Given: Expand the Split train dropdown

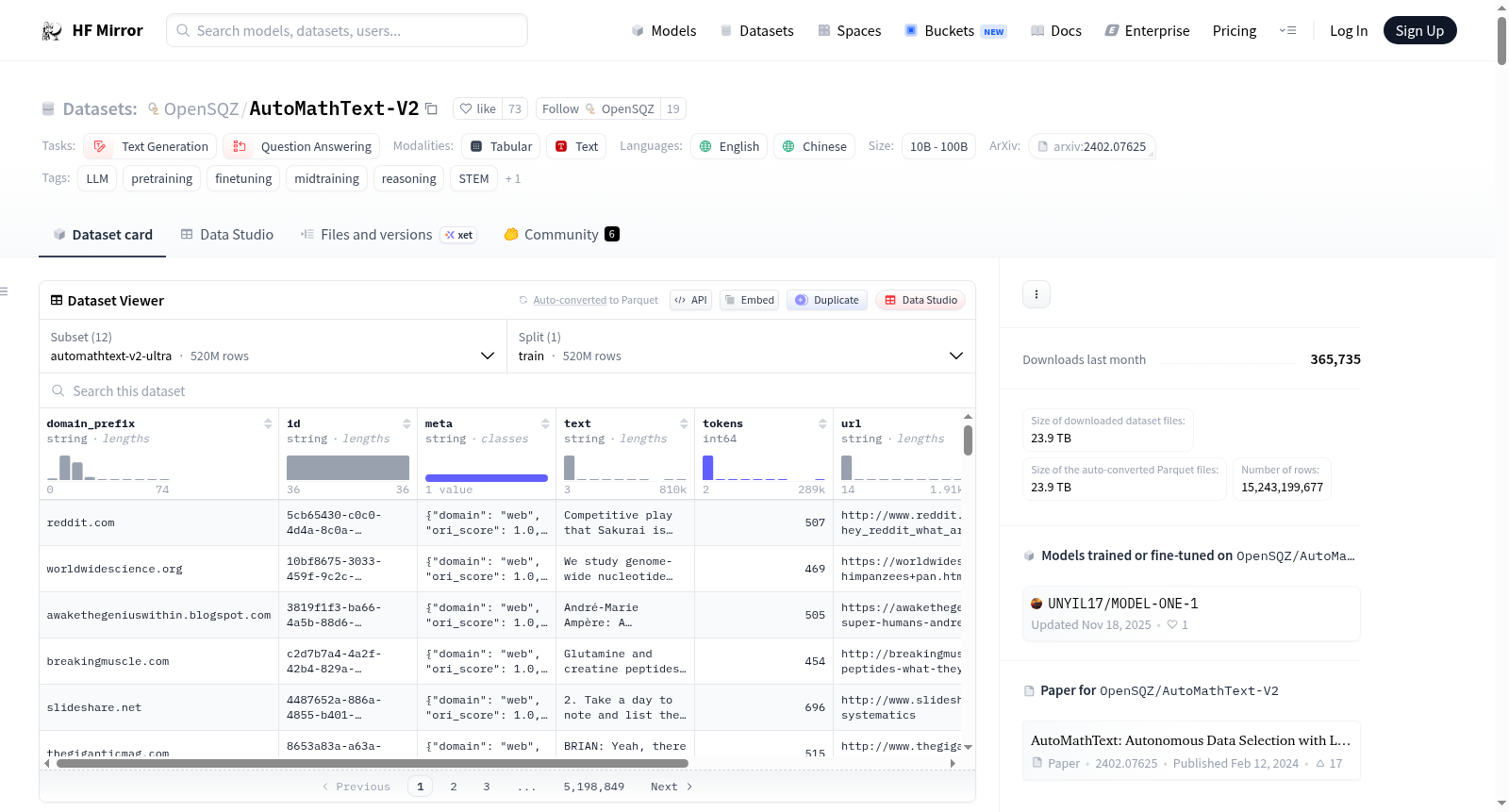Looking at the screenshot, I should [741, 347].
